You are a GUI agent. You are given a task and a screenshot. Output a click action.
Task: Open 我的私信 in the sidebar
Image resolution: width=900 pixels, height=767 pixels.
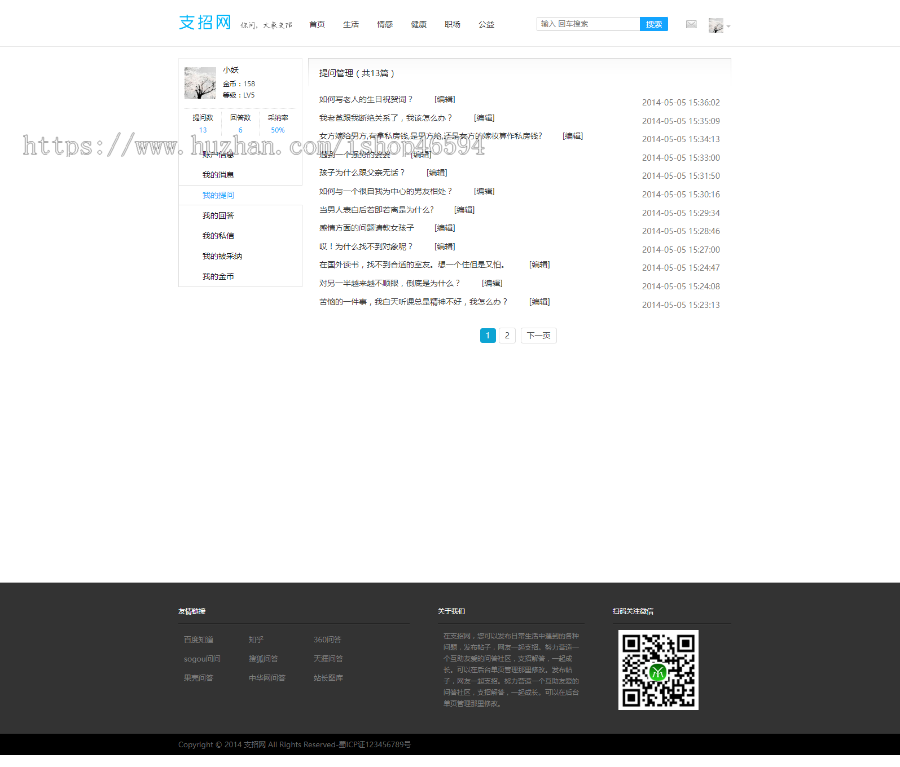(218, 236)
